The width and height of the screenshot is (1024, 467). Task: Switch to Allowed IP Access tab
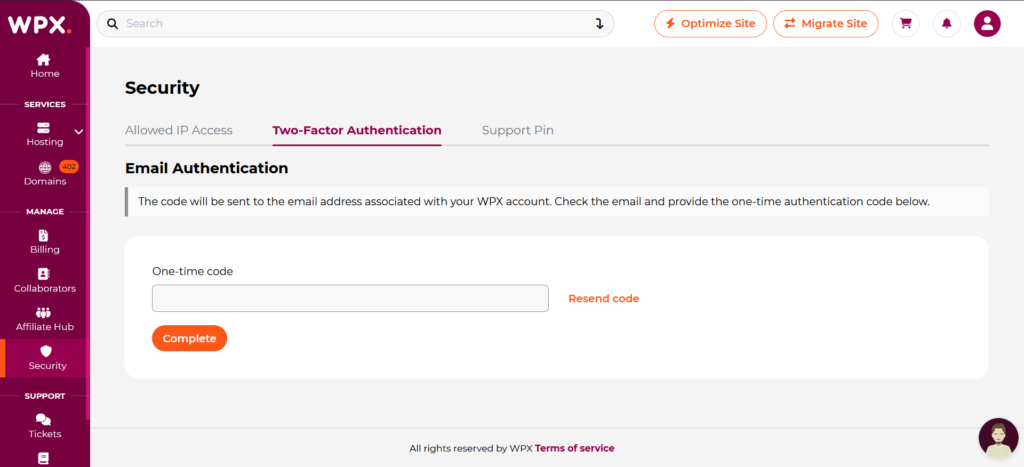click(x=179, y=130)
